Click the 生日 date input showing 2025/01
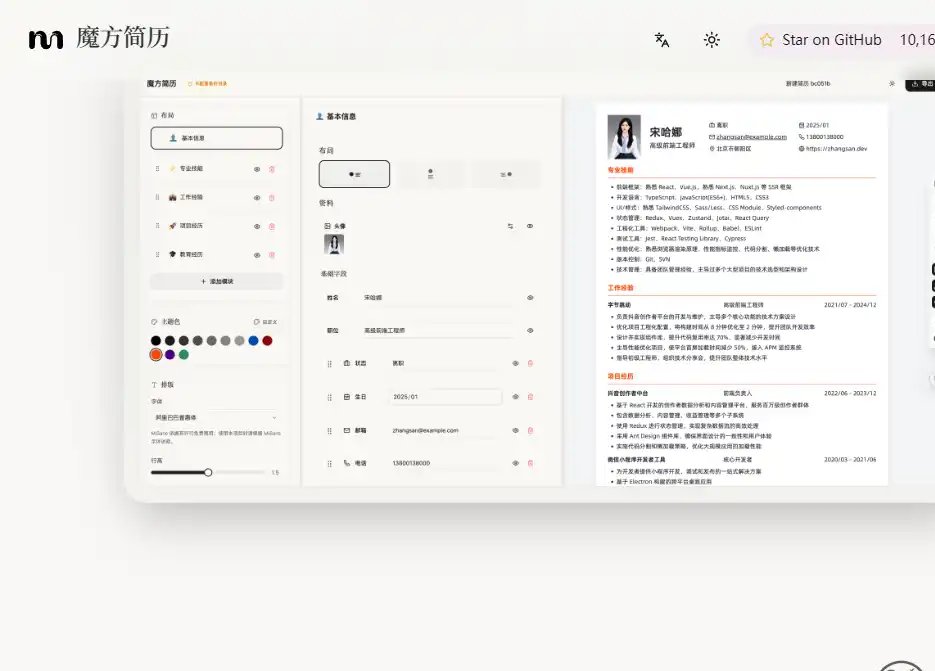The height and width of the screenshot is (671, 935). pos(445,397)
